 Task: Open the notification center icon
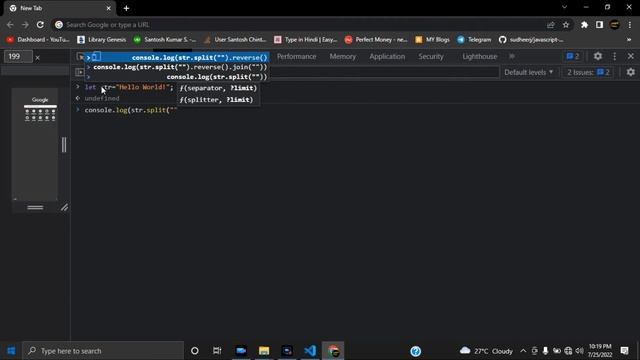pos(624,351)
